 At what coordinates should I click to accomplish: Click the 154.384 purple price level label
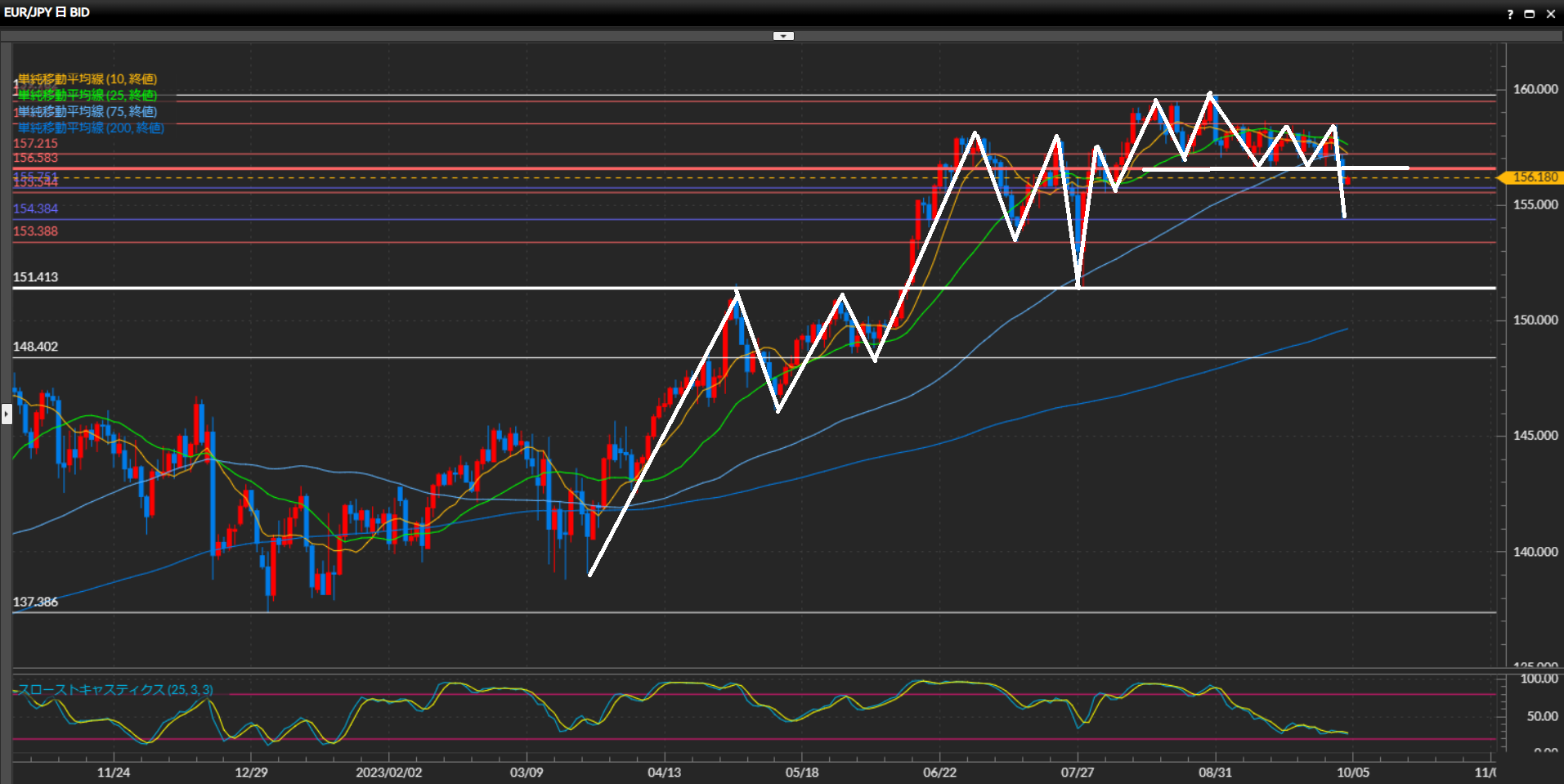click(35, 208)
